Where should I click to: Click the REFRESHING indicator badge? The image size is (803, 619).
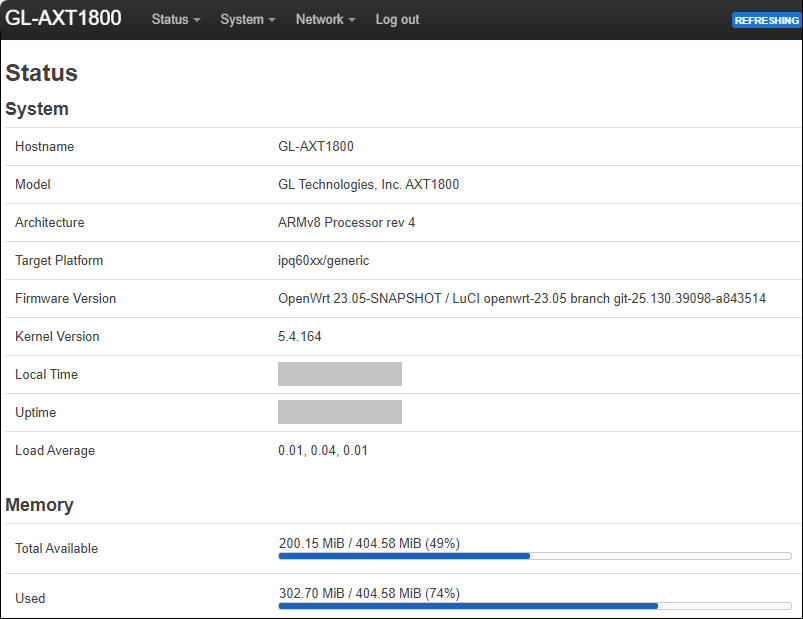click(767, 20)
